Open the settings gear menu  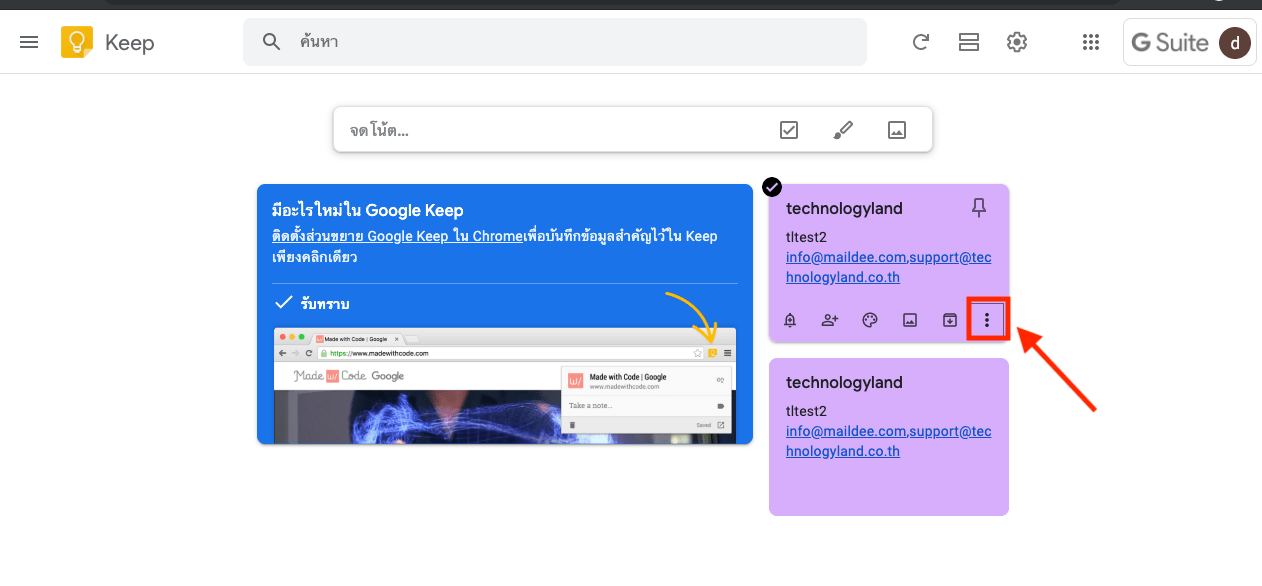pyautogui.click(x=1017, y=42)
